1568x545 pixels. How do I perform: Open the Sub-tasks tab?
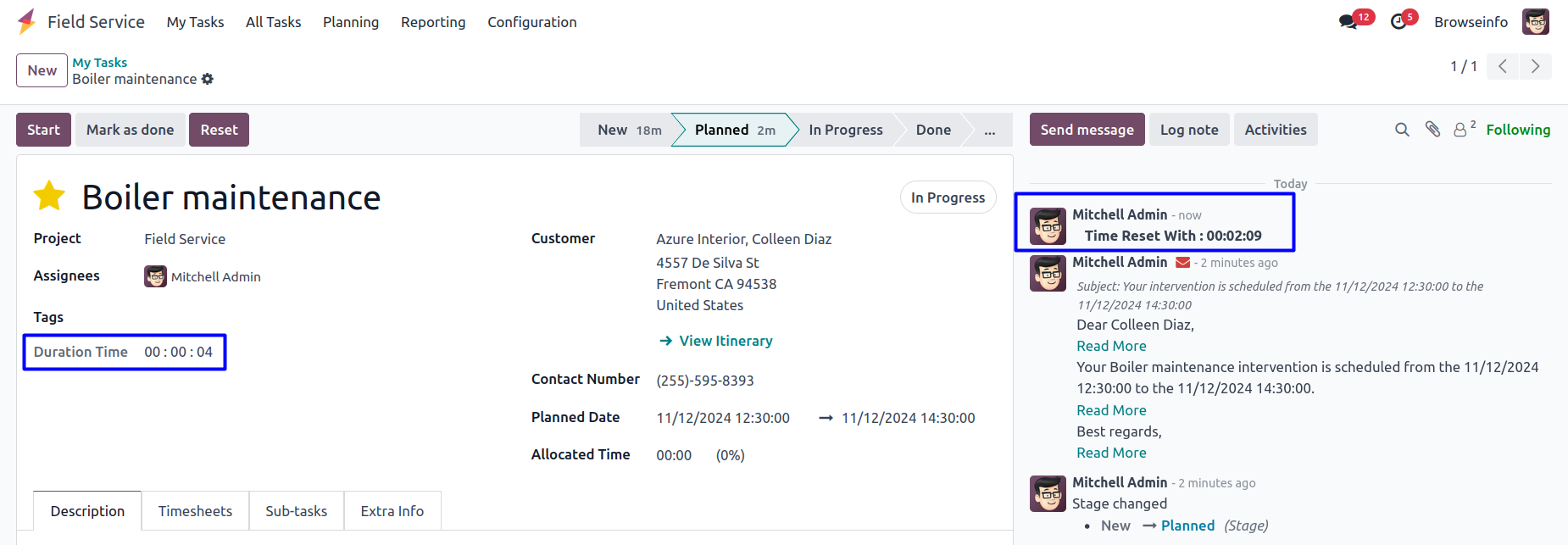[x=296, y=511]
